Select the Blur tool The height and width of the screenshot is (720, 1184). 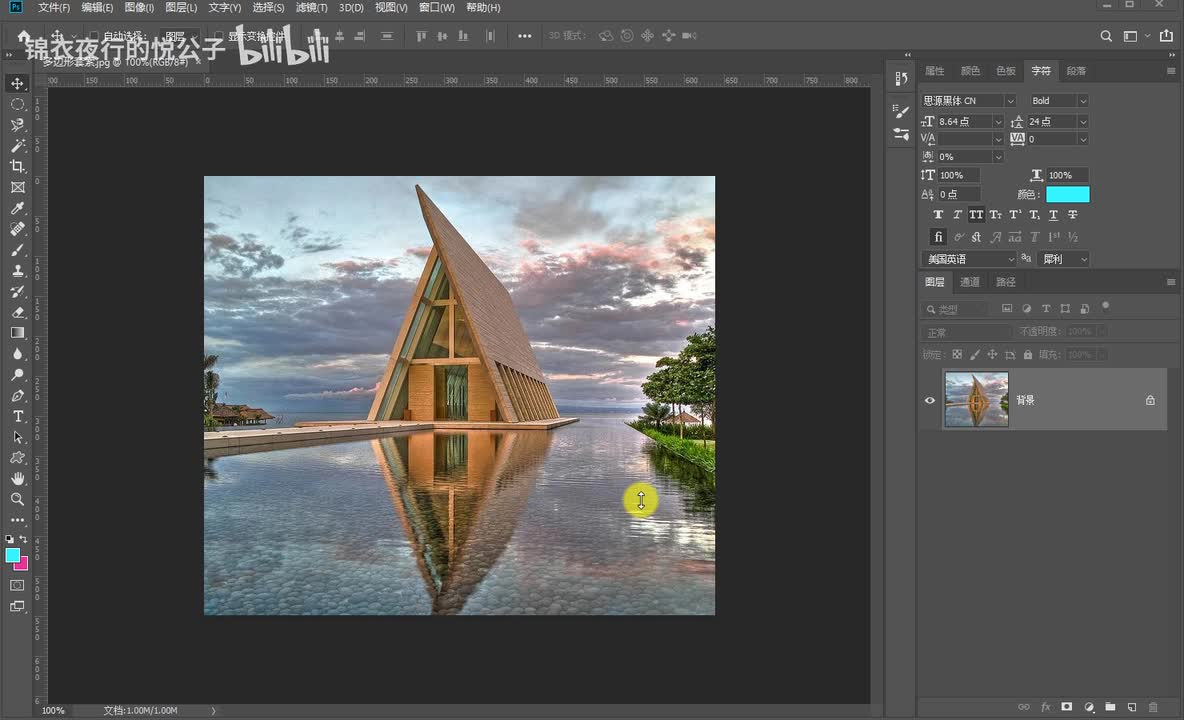coord(17,354)
